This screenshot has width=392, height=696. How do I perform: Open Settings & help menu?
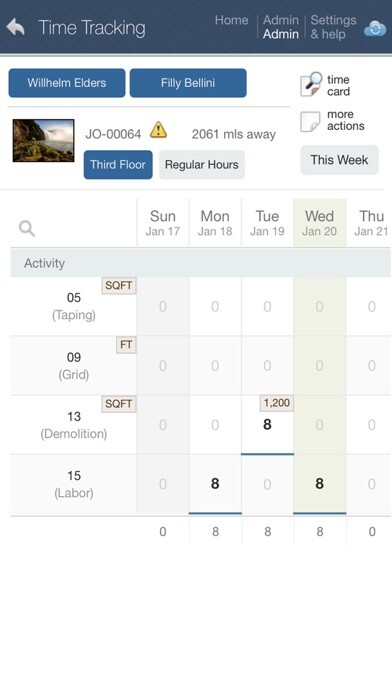[333, 27]
